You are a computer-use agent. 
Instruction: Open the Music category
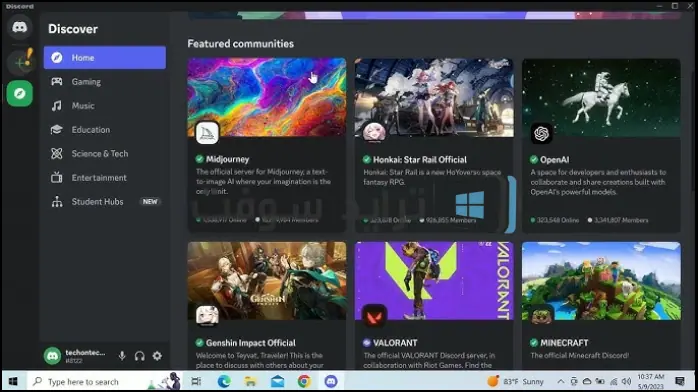(x=105, y=105)
